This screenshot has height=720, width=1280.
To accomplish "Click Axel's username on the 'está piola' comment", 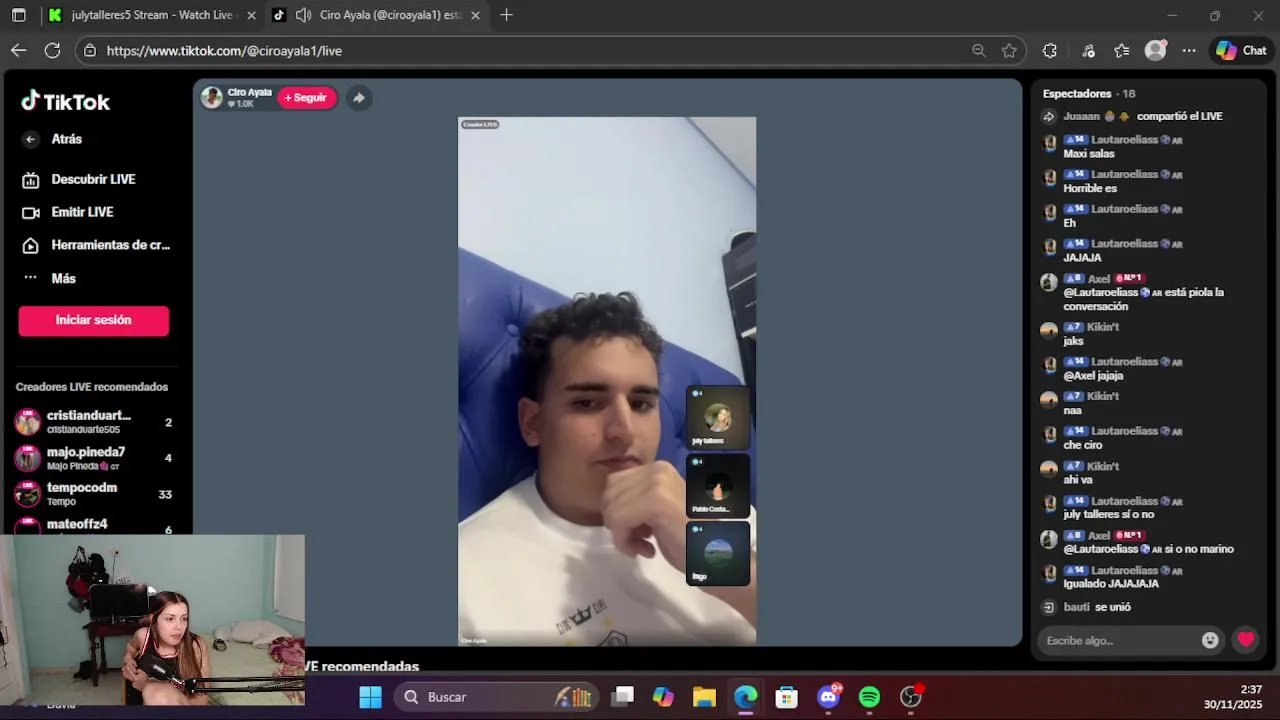I will (1099, 279).
